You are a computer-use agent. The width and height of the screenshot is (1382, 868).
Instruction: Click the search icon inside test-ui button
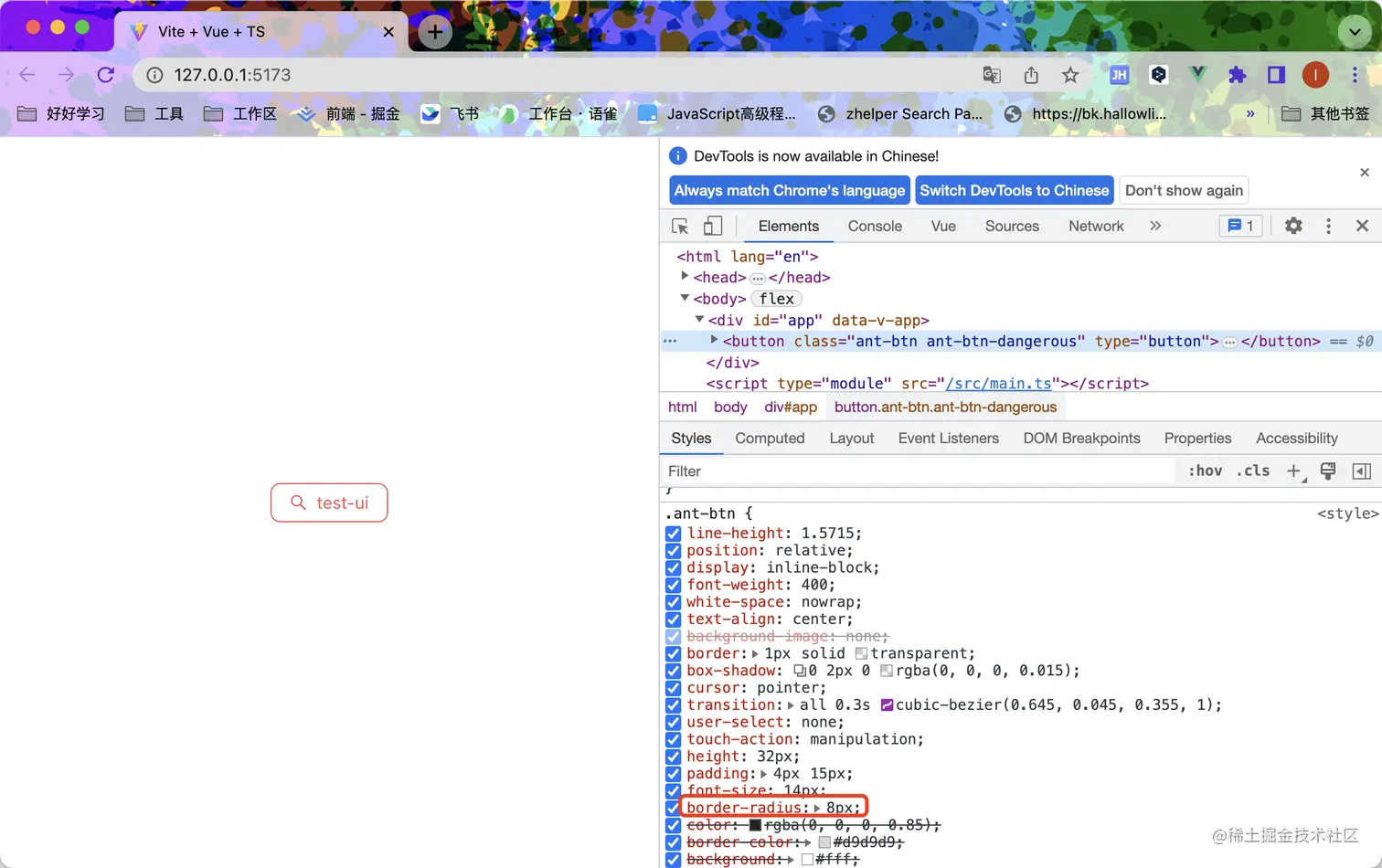click(298, 503)
